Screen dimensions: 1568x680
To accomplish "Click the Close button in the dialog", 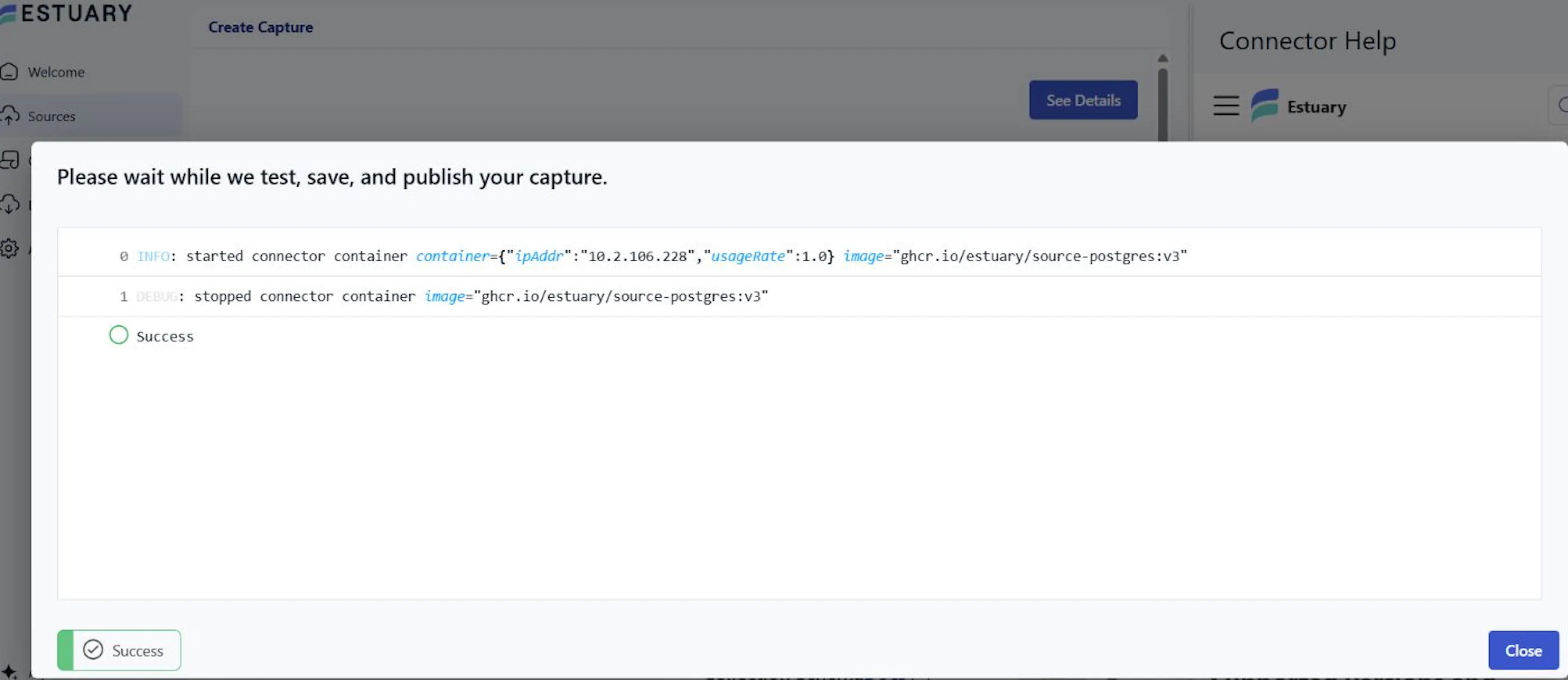I will [x=1523, y=650].
